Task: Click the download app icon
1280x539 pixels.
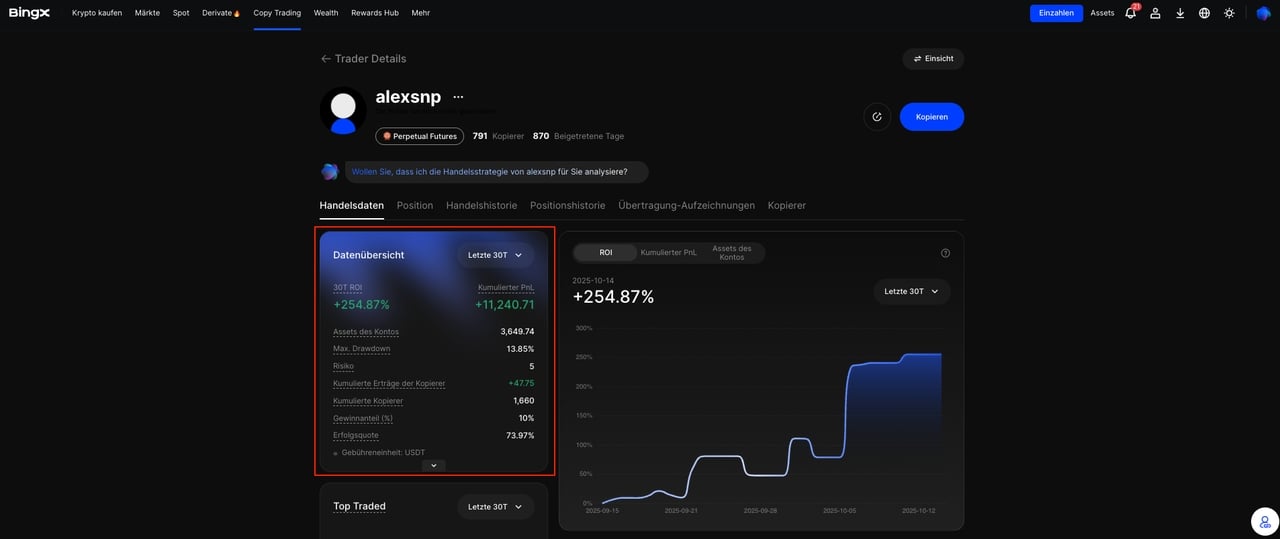Action: [1180, 13]
